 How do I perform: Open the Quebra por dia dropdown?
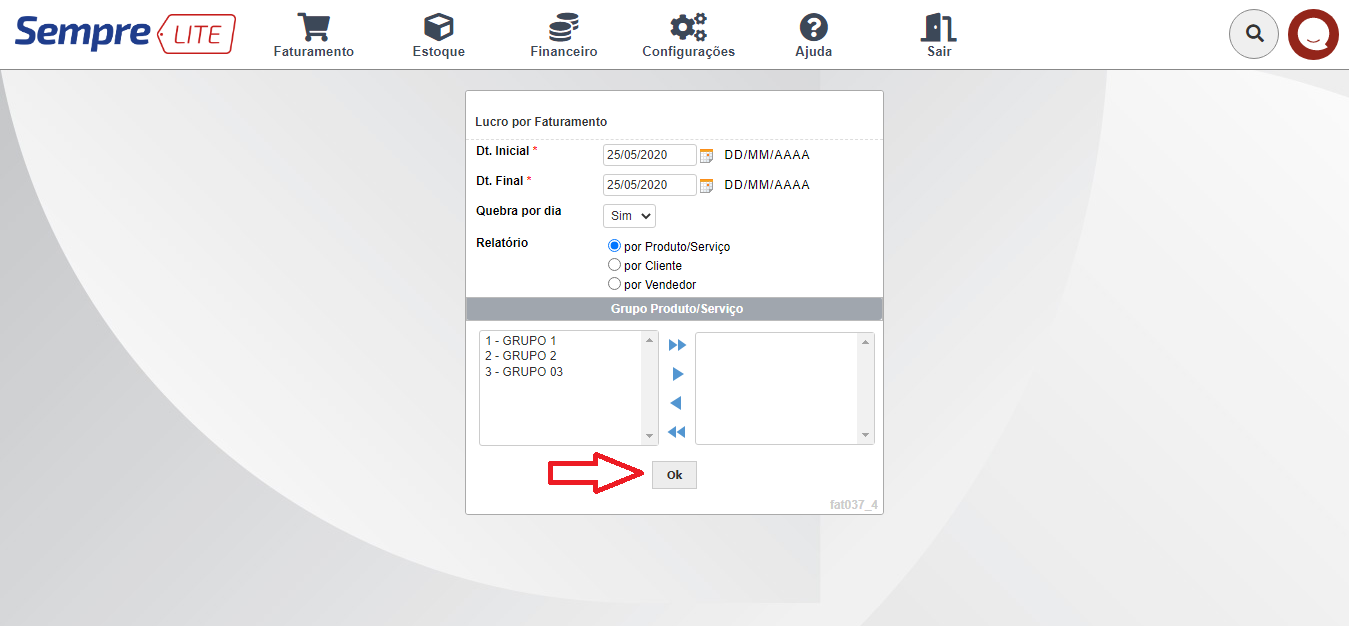point(628,215)
